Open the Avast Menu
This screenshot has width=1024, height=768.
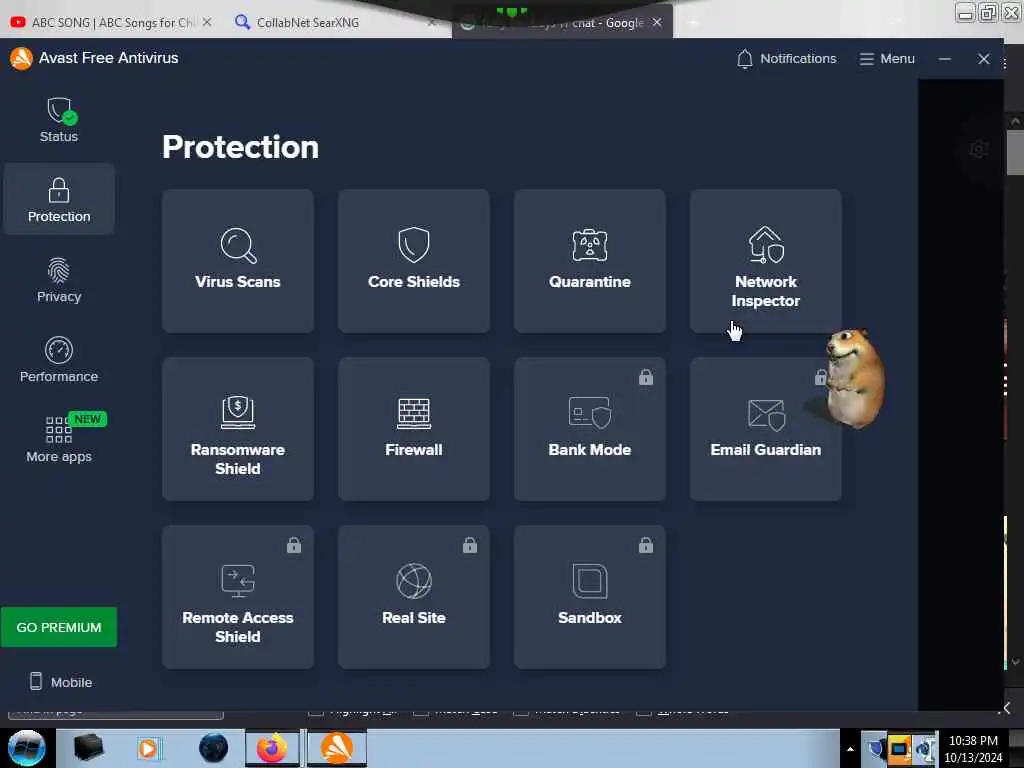coord(887,59)
